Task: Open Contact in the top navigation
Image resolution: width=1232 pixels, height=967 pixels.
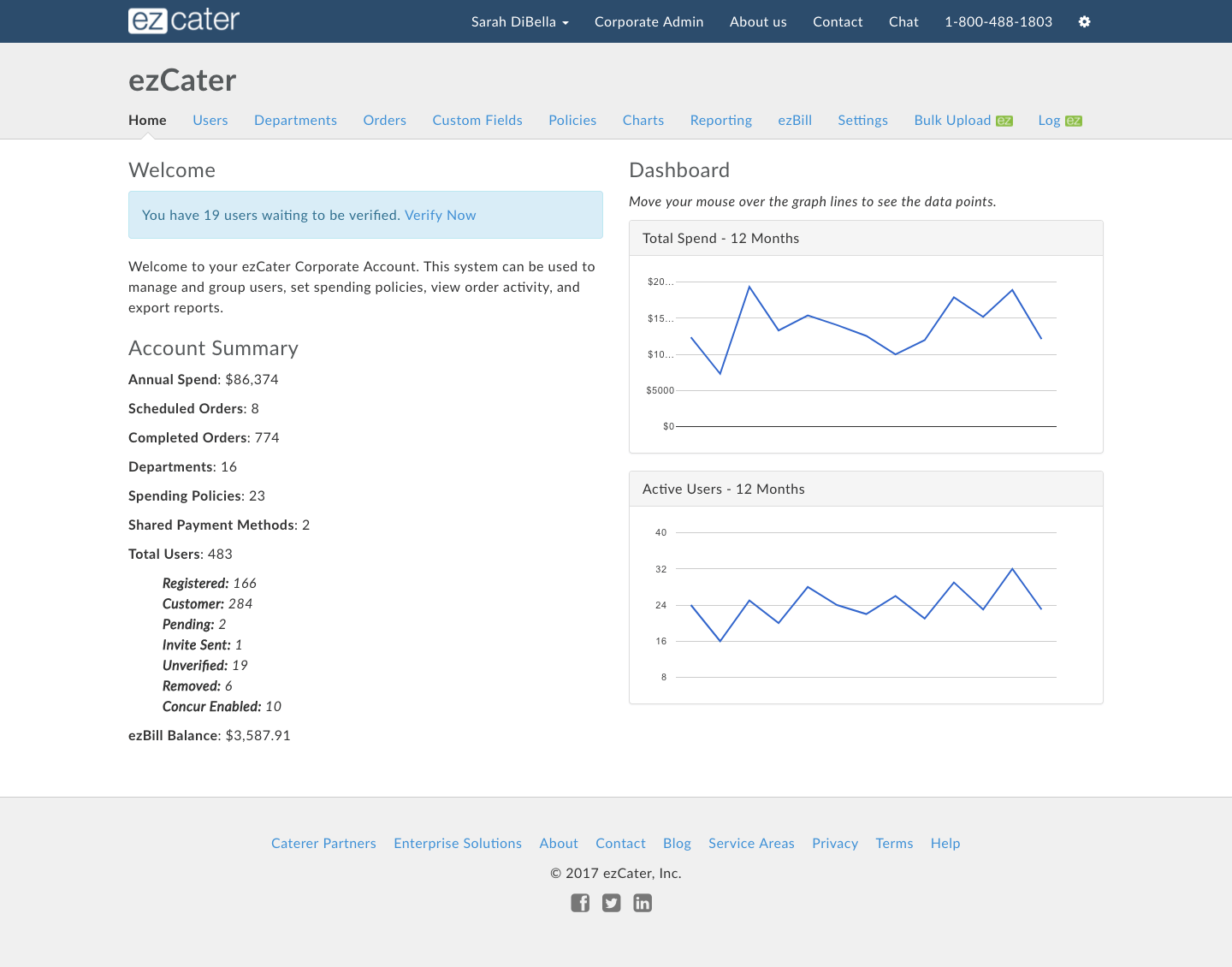Action: (x=838, y=22)
